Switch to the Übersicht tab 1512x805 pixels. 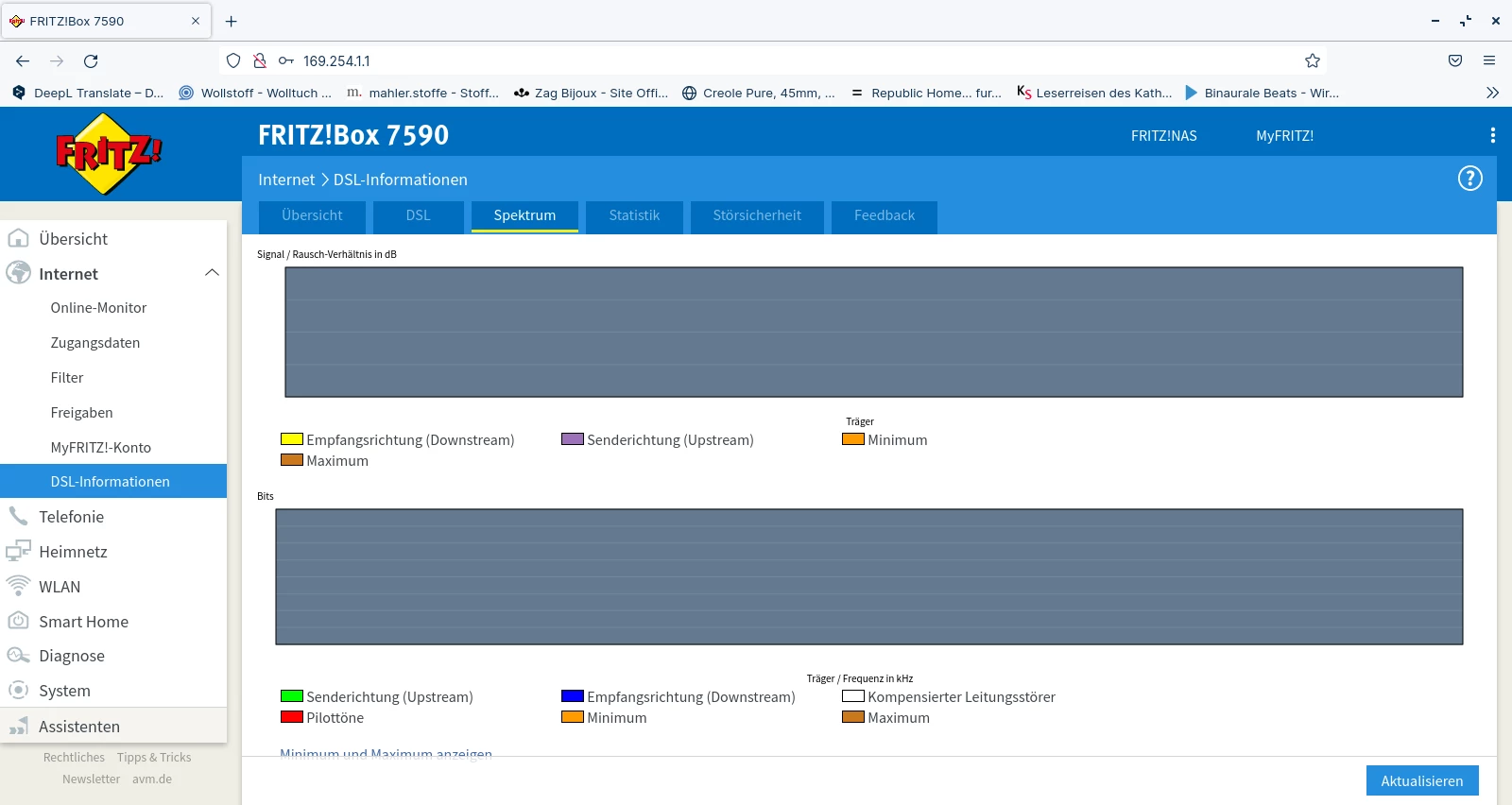click(312, 215)
